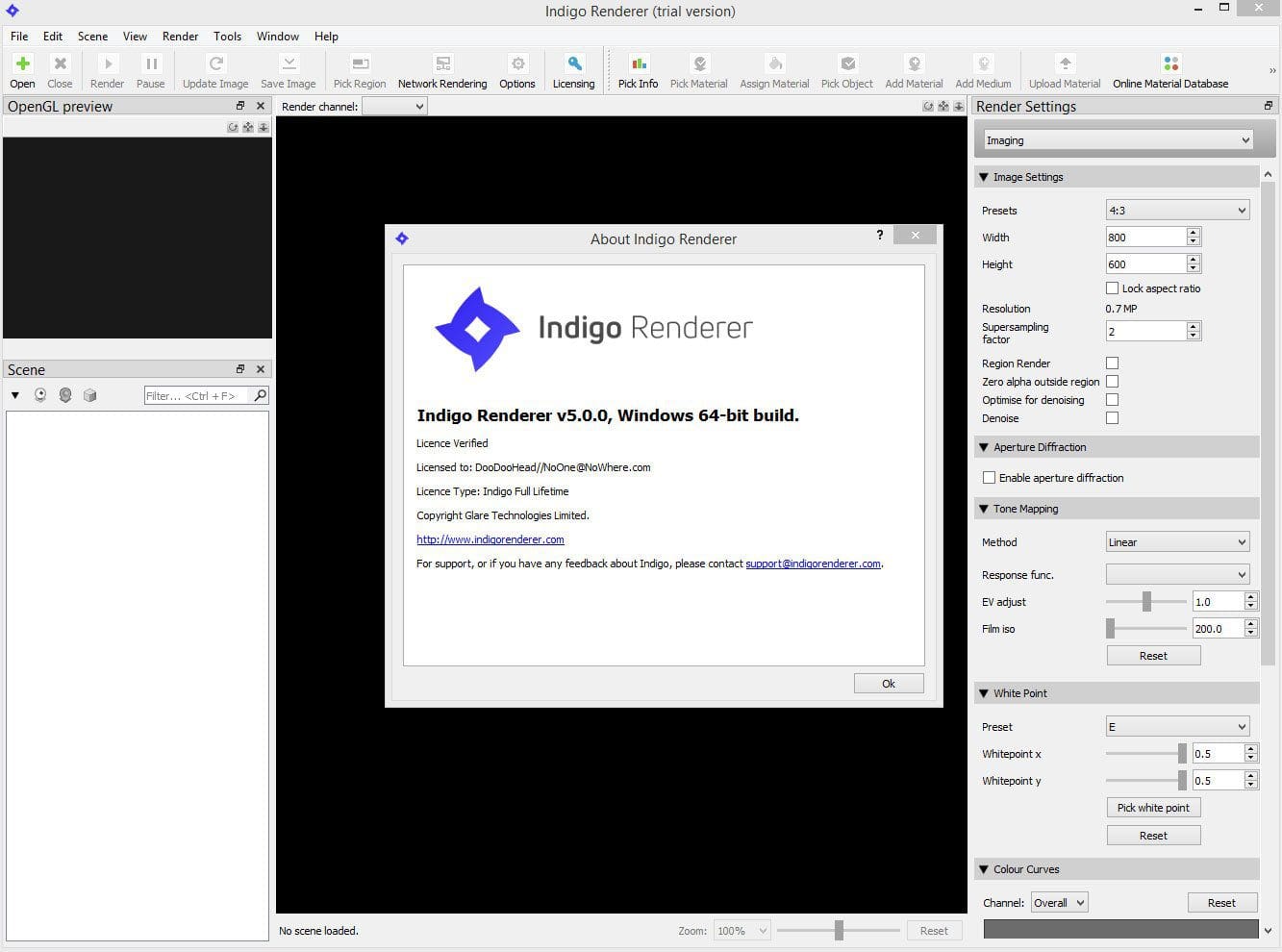The height and width of the screenshot is (952, 1282).
Task: Click the help question mark in About dialog
Action: tap(879, 236)
